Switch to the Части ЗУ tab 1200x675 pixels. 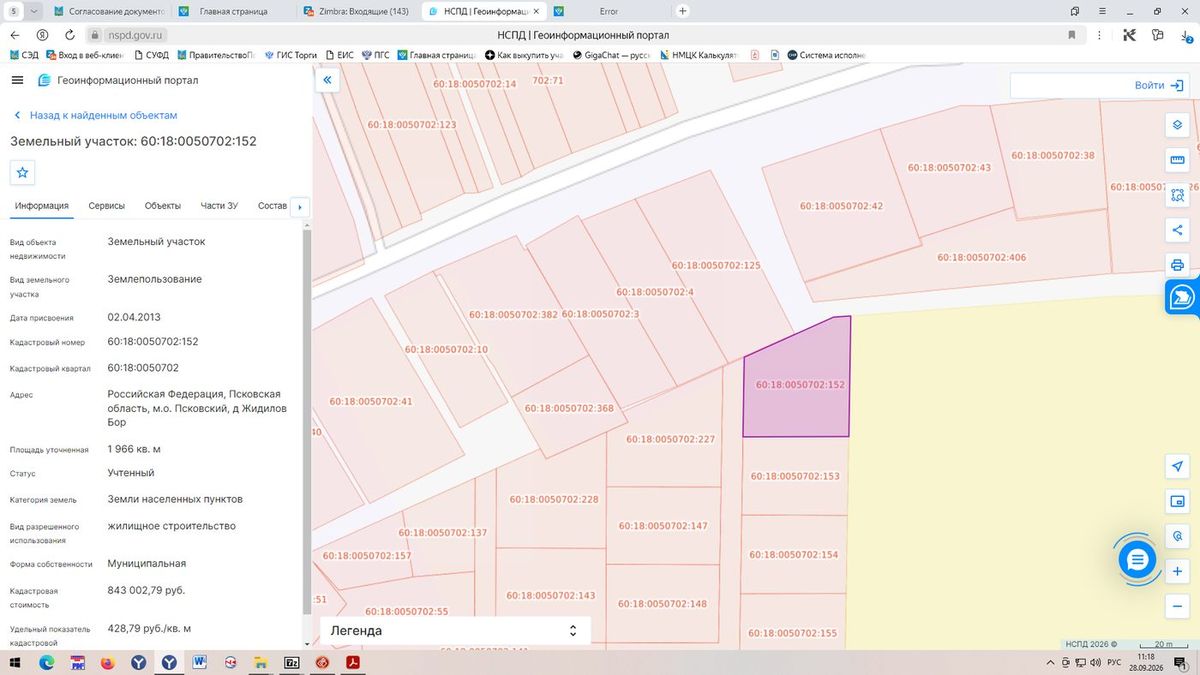click(x=219, y=206)
